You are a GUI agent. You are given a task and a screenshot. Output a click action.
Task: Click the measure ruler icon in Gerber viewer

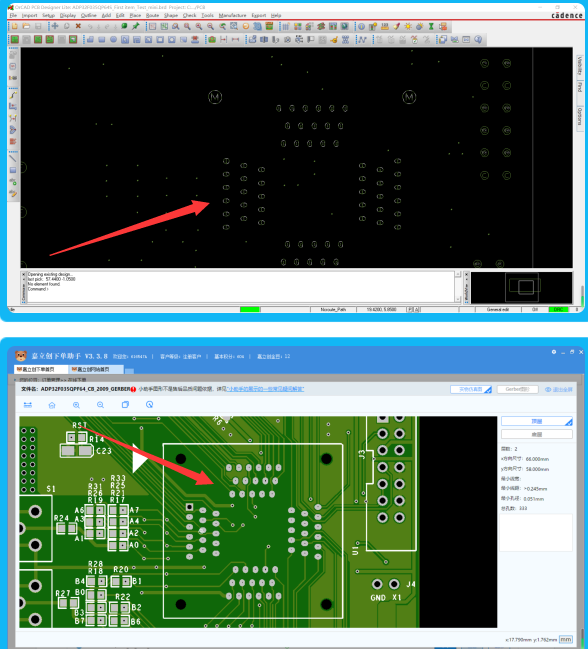tap(28, 405)
